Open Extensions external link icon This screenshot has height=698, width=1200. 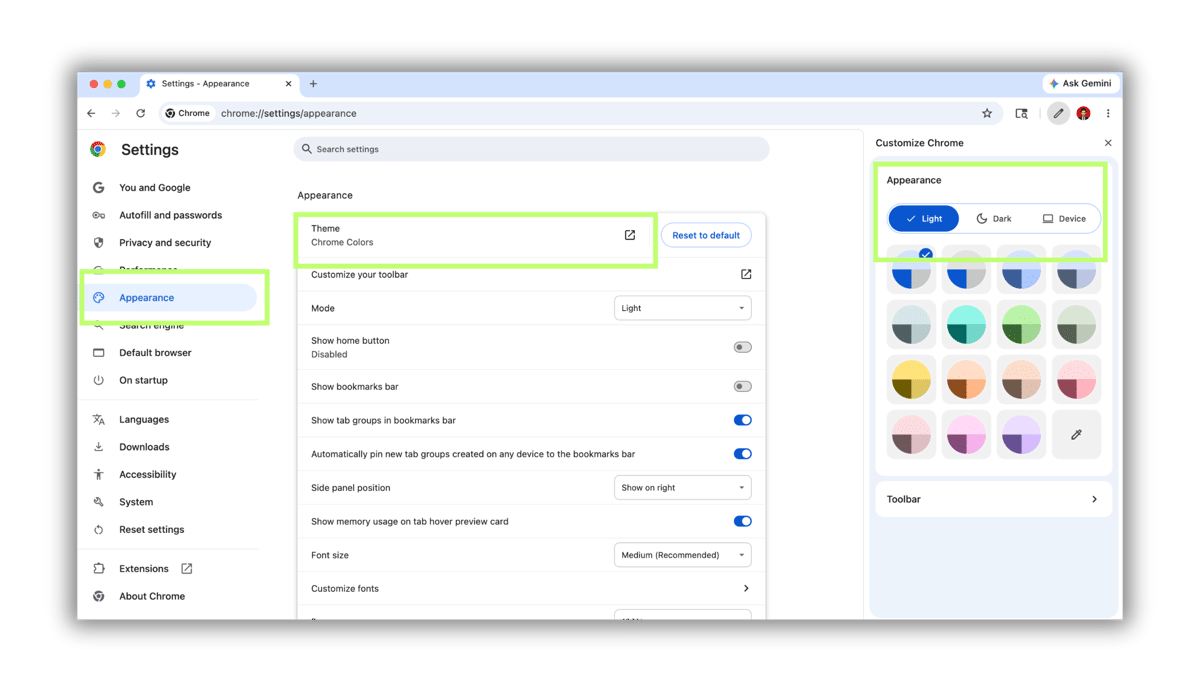coord(186,568)
